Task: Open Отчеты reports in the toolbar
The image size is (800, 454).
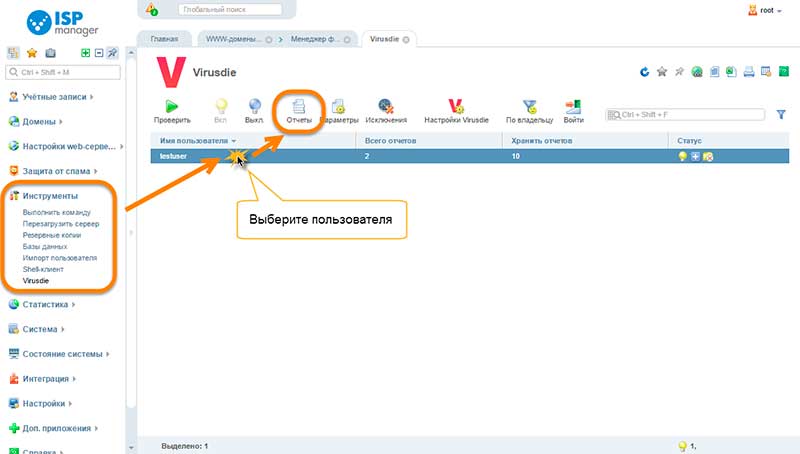Action: pos(299,112)
